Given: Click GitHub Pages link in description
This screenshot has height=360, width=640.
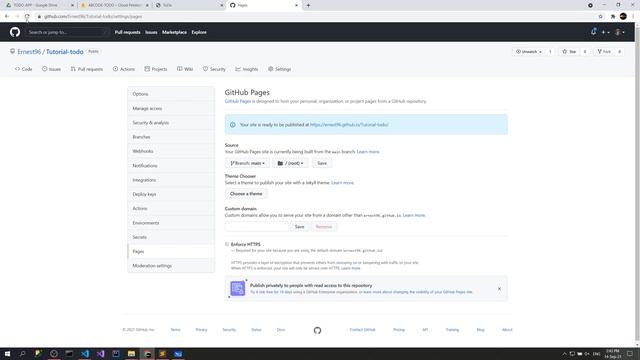Looking at the screenshot, I should (x=238, y=101).
